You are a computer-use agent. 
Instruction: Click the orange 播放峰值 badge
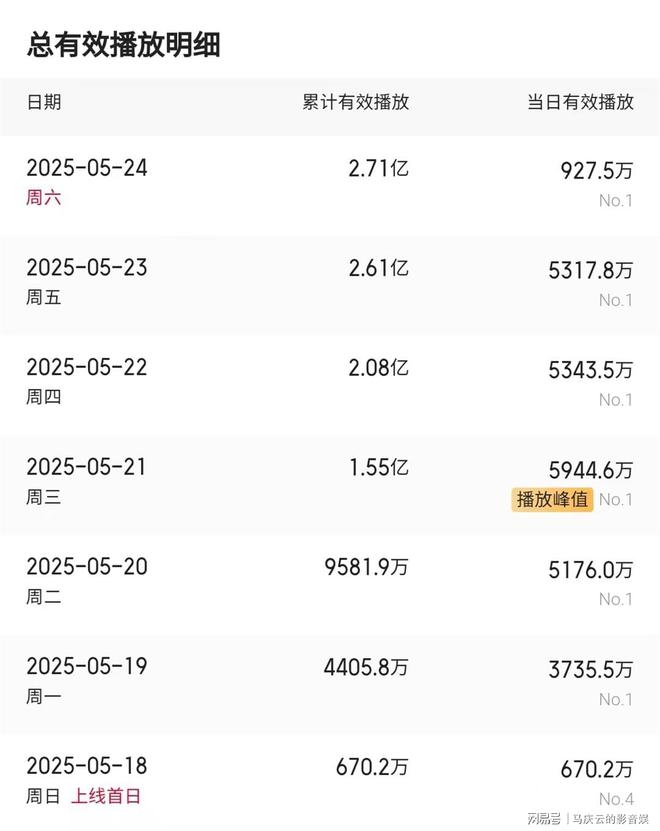553,499
